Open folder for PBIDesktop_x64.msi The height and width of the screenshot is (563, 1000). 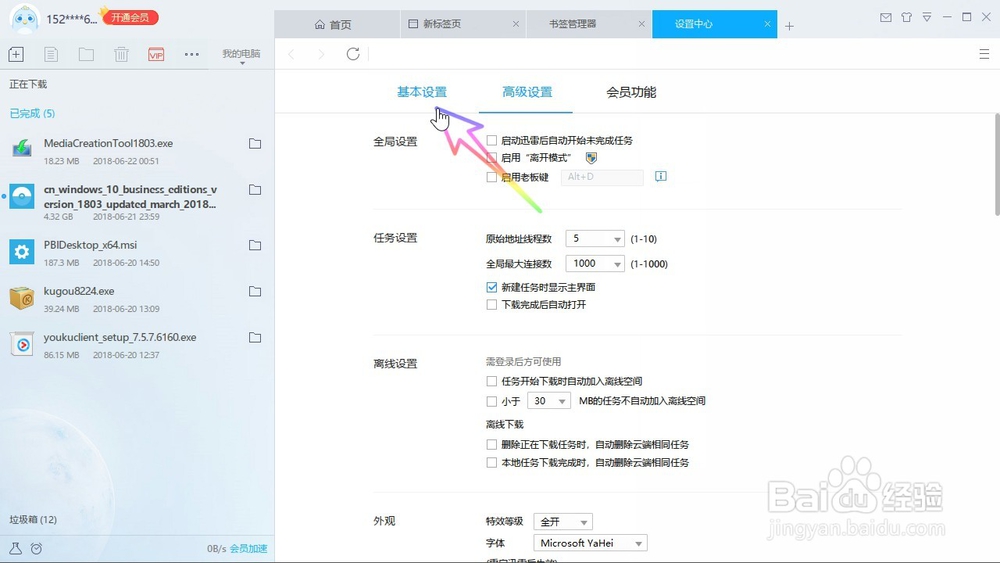click(x=255, y=245)
